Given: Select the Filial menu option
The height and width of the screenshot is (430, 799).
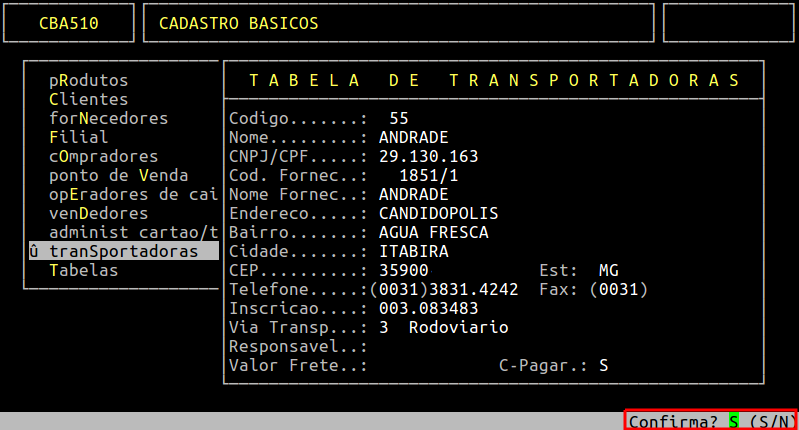Looking at the screenshot, I should point(78,137).
